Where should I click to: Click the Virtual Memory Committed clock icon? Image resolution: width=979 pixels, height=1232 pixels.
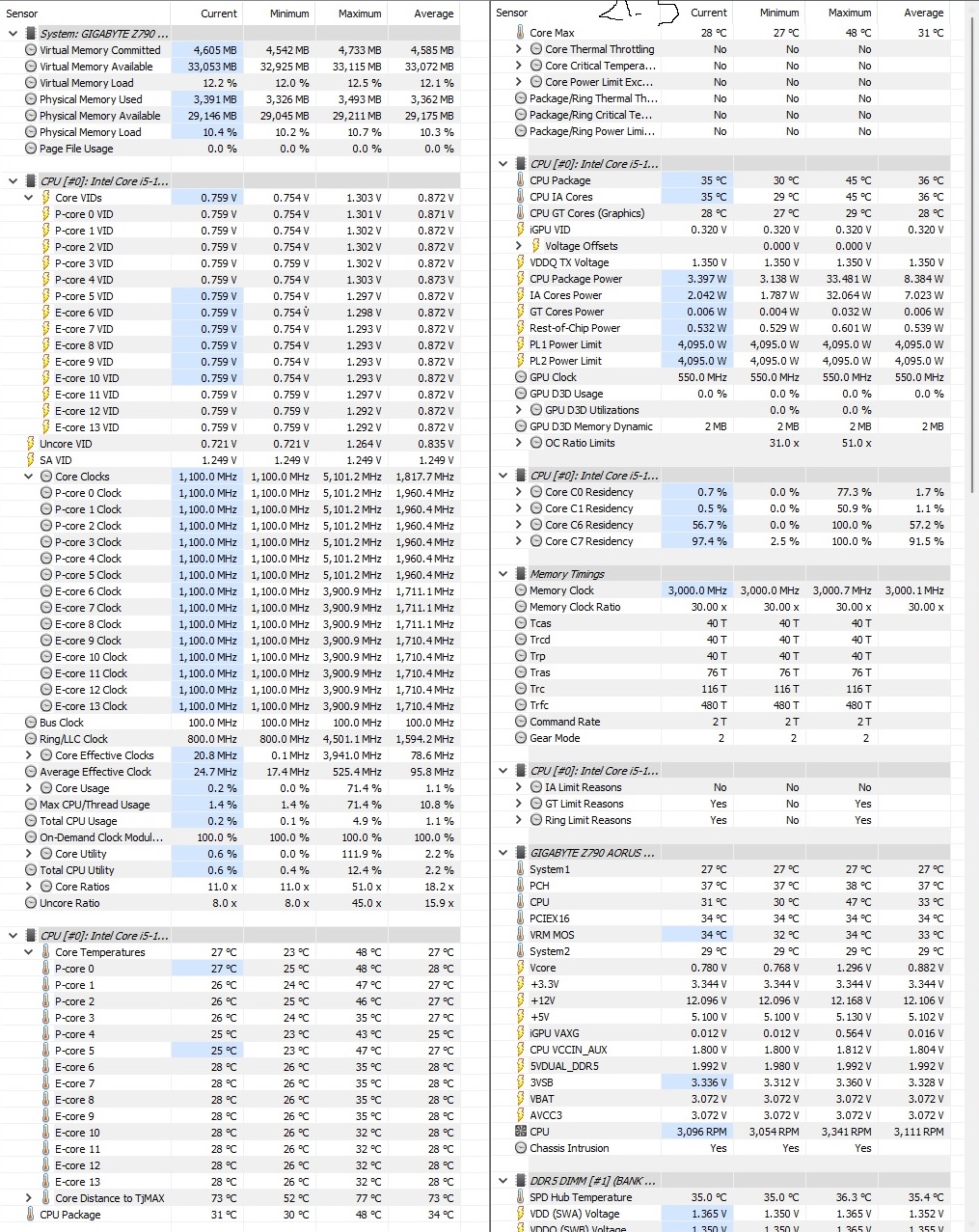coord(31,50)
